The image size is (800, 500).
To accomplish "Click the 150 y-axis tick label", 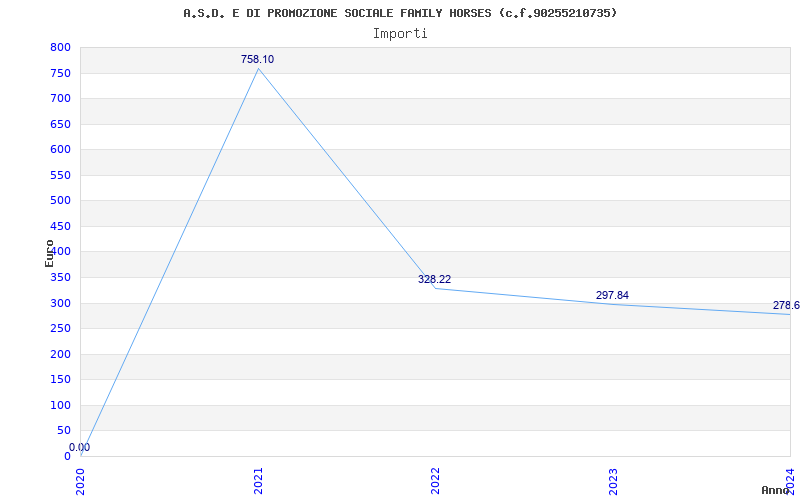I will (60, 380).
